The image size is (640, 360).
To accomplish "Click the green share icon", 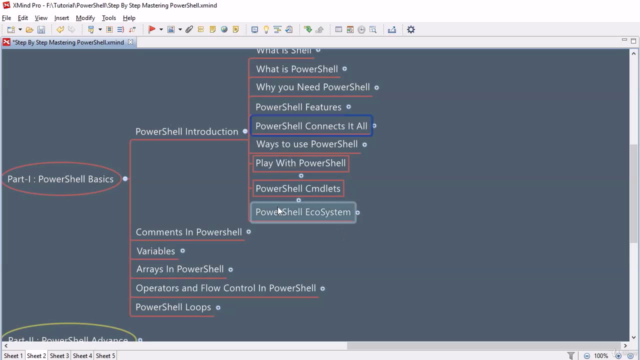I will (308, 30).
